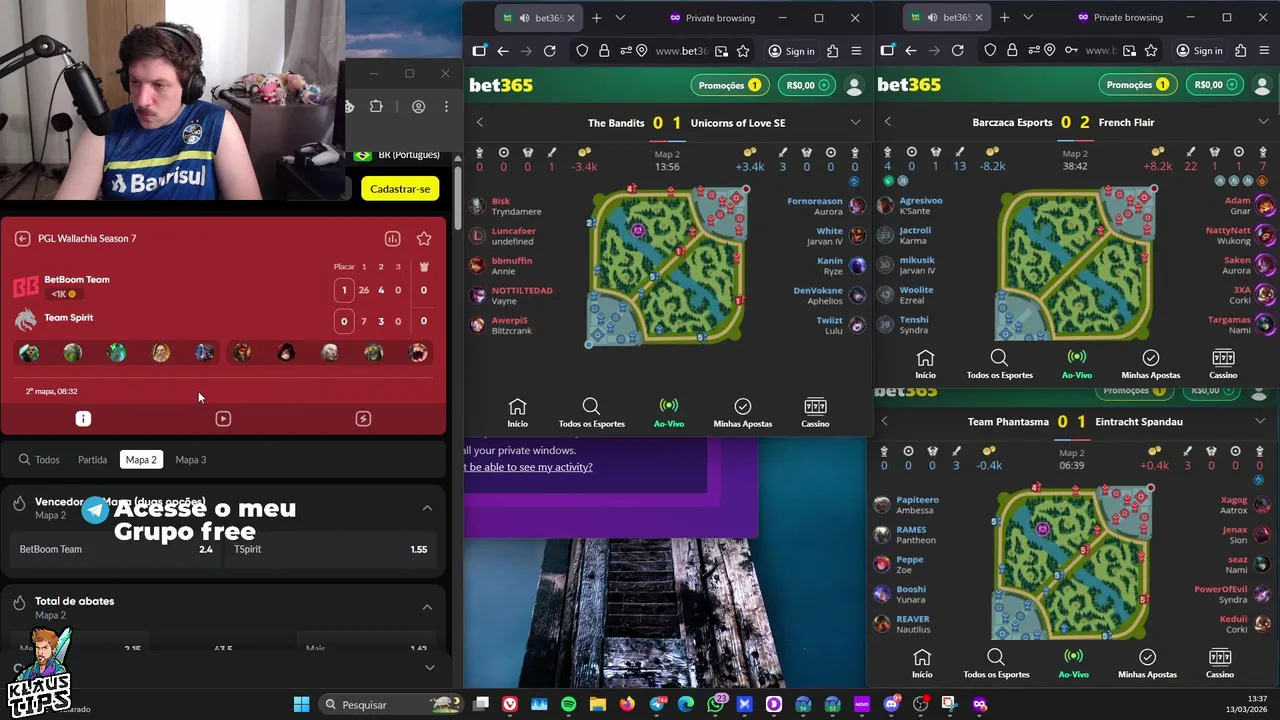Open the info tab icon under the scoreboard

[x=83, y=419]
